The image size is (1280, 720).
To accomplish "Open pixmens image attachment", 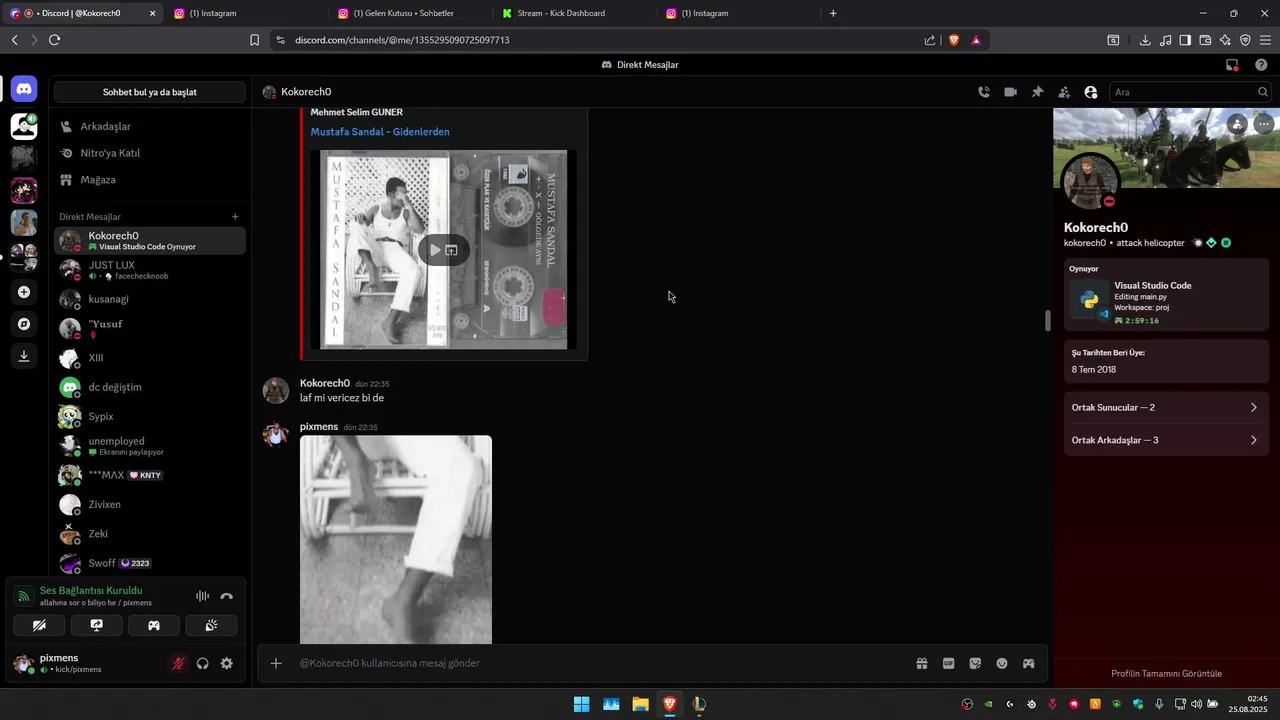I will coord(396,540).
